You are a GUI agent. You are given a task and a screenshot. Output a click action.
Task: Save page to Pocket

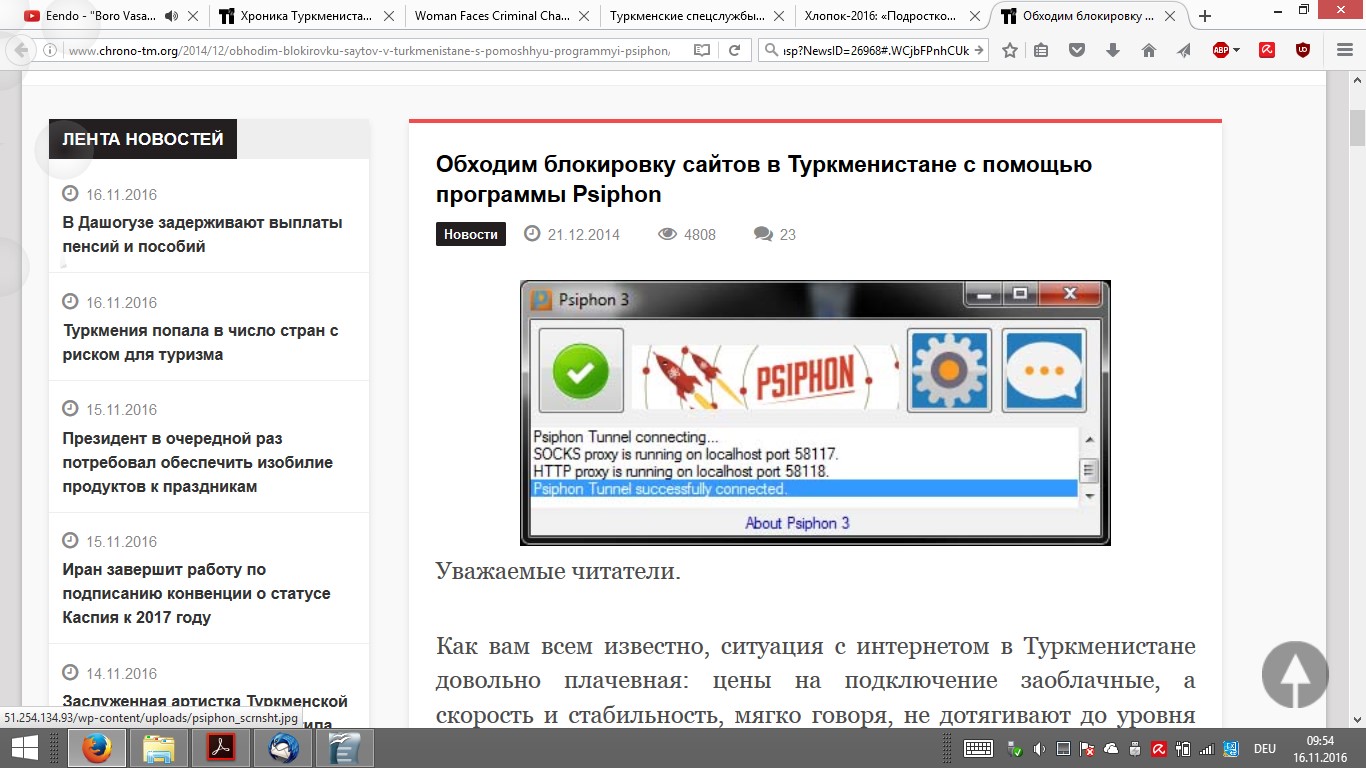tap(1077, 50)
